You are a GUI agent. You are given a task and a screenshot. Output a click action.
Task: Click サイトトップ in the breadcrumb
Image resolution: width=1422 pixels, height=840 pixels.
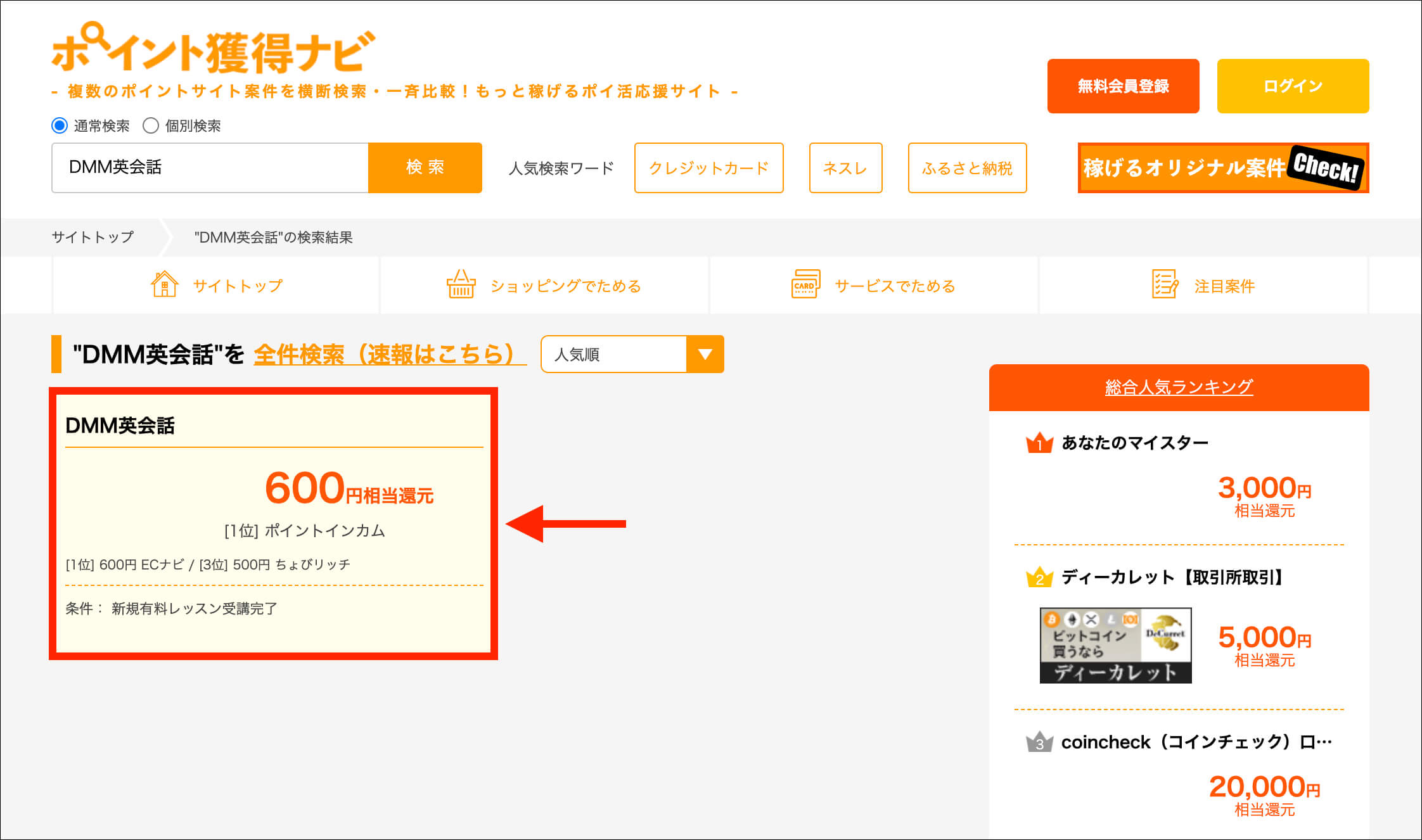point(93,237)
